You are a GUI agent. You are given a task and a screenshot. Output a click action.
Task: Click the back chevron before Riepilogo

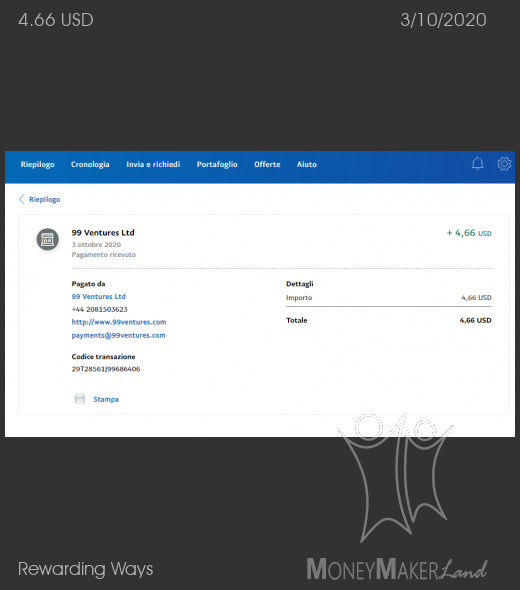[21, 199]
